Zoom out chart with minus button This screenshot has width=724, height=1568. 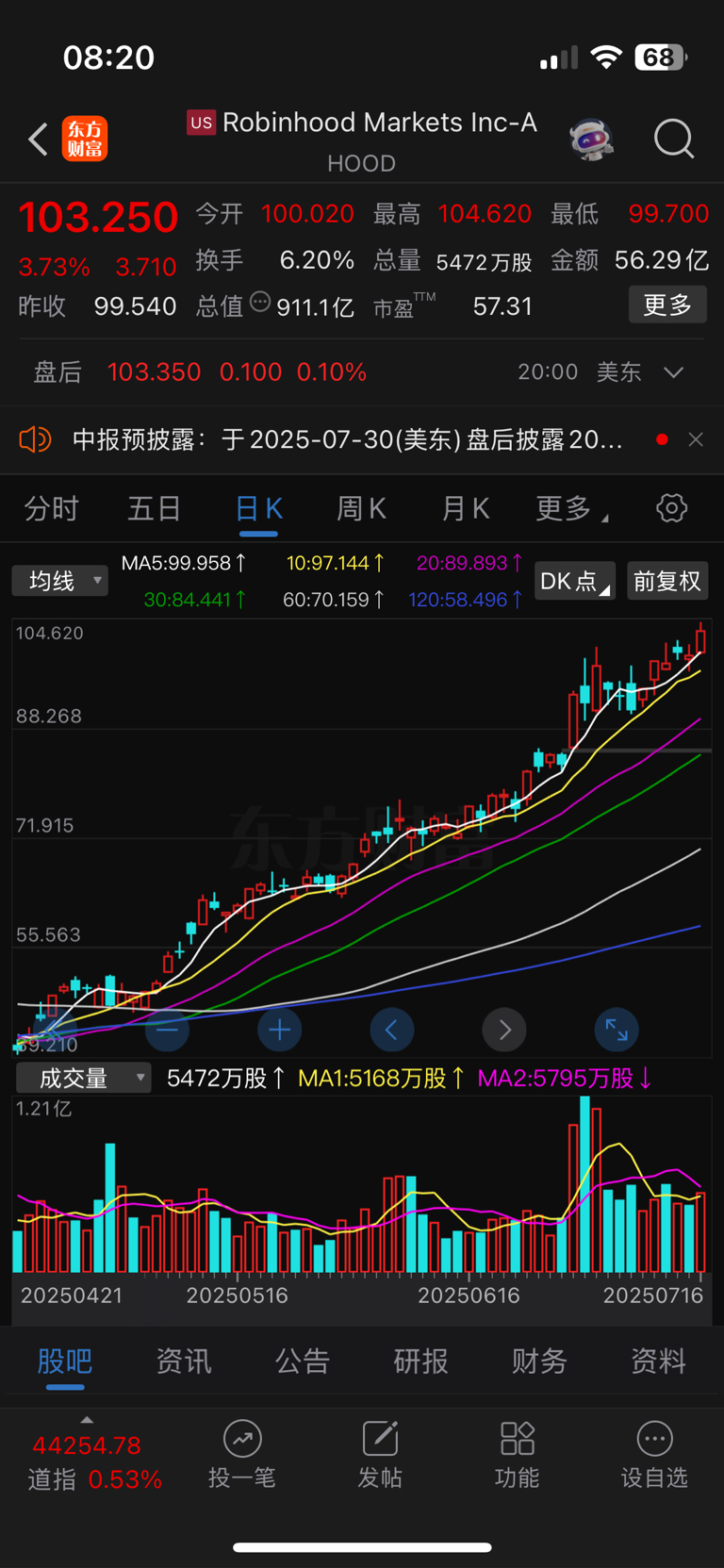[167, 1030]
